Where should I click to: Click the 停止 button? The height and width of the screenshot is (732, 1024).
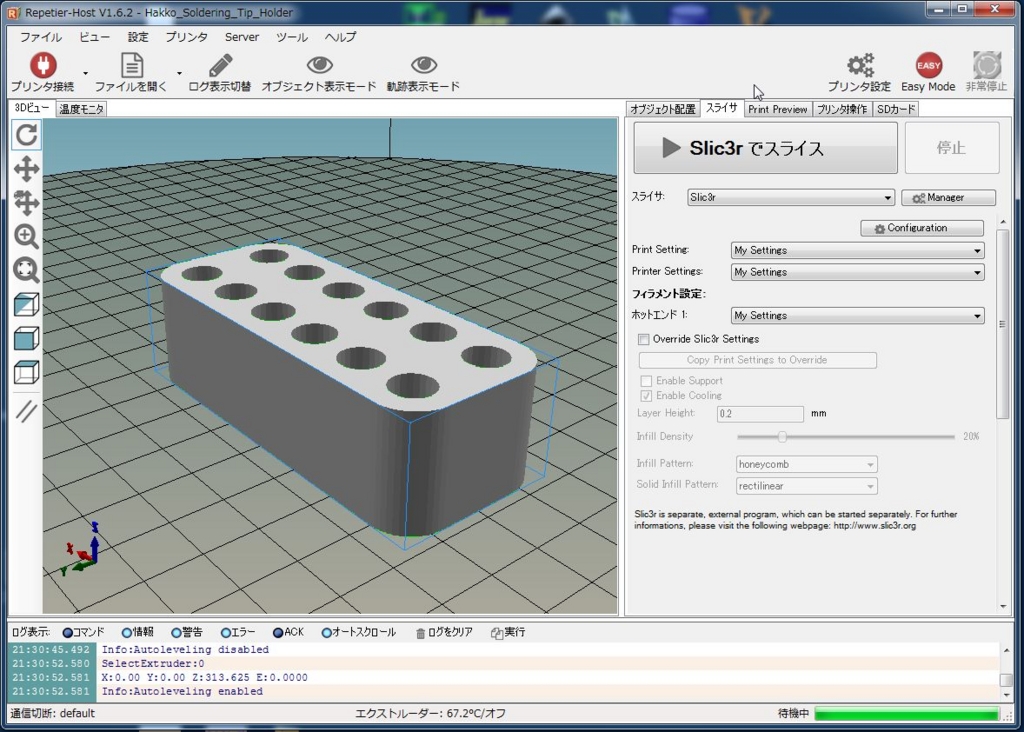(951, 148)
